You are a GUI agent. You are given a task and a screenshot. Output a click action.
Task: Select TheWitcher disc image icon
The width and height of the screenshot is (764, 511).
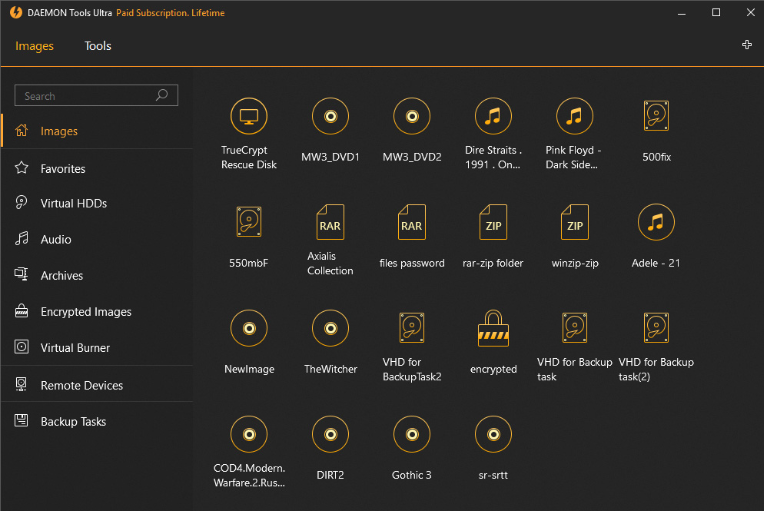[330, 328]
